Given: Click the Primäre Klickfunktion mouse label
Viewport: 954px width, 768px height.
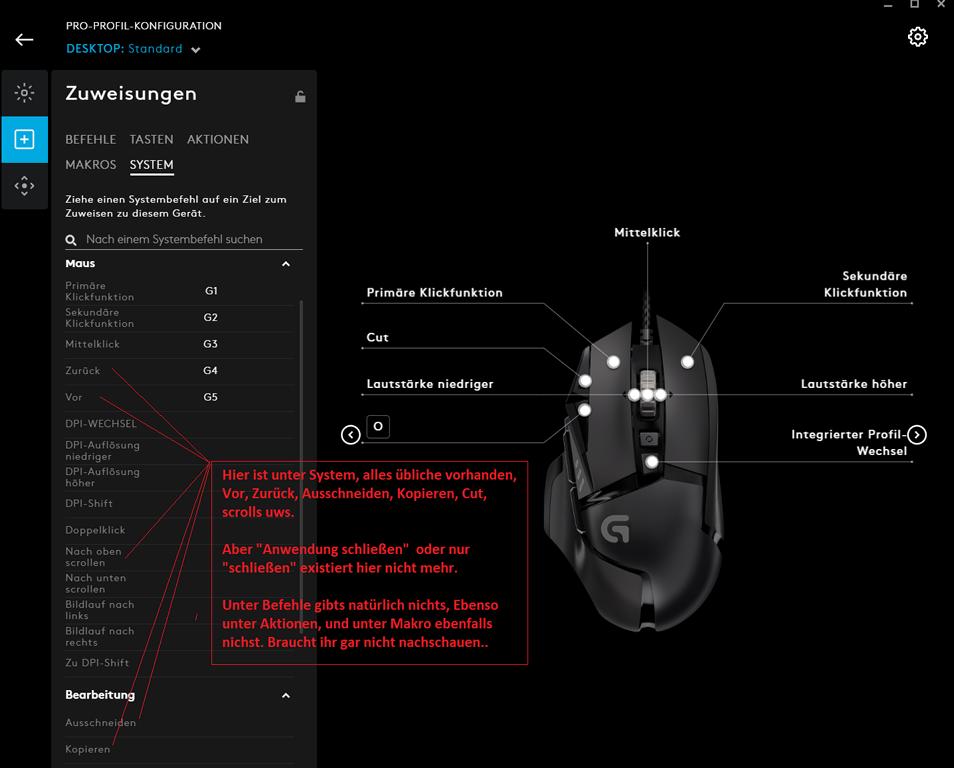Looking at the screenshot, I should click(x=434, y=293).
